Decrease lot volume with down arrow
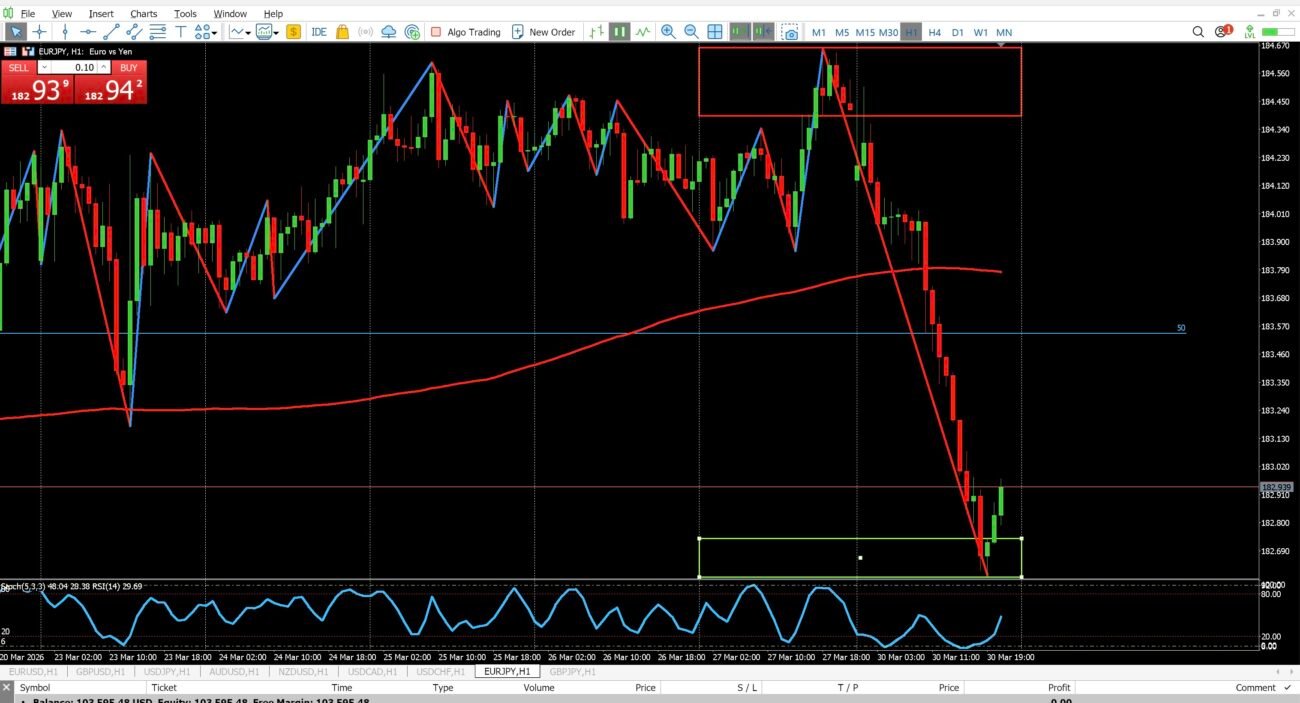Image resolution: width=1300 pixels, height=703 pixels. (43, 67)
